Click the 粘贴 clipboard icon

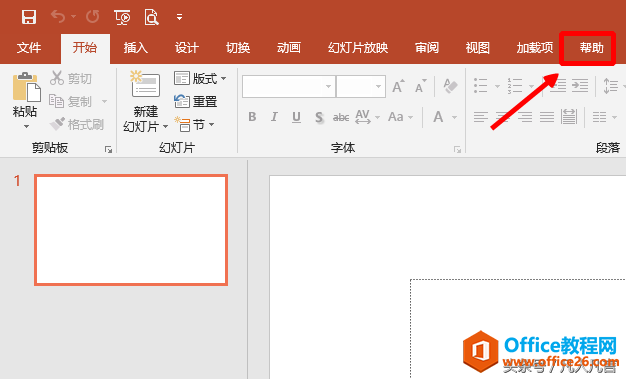coord(26,87)
